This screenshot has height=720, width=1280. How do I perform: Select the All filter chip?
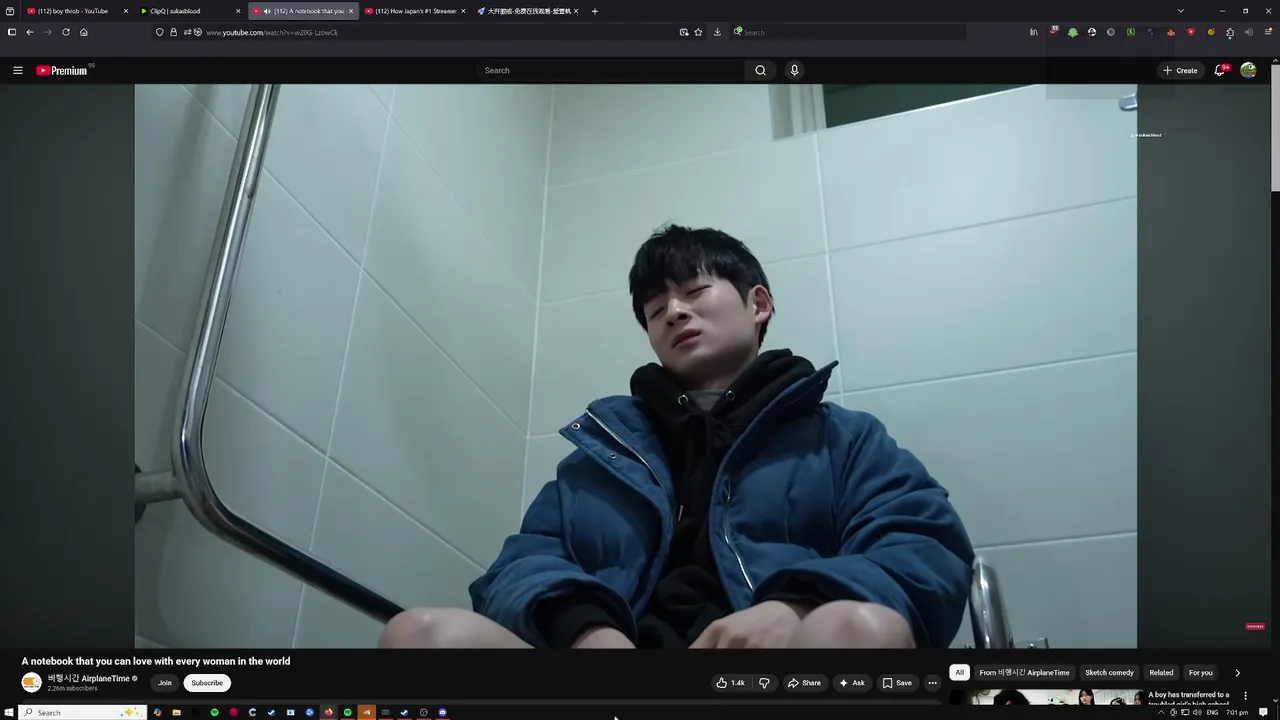tap(959, 673)
